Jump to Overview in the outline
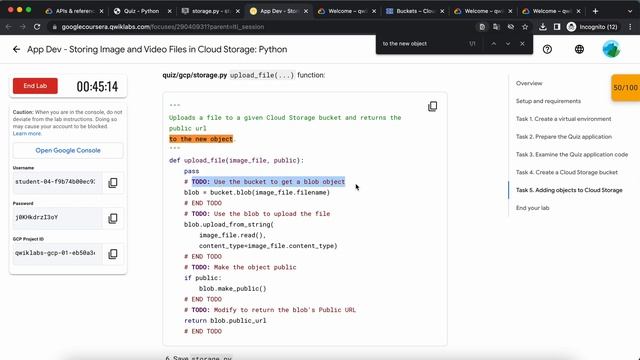640x360 pixels. coord(529,83)
